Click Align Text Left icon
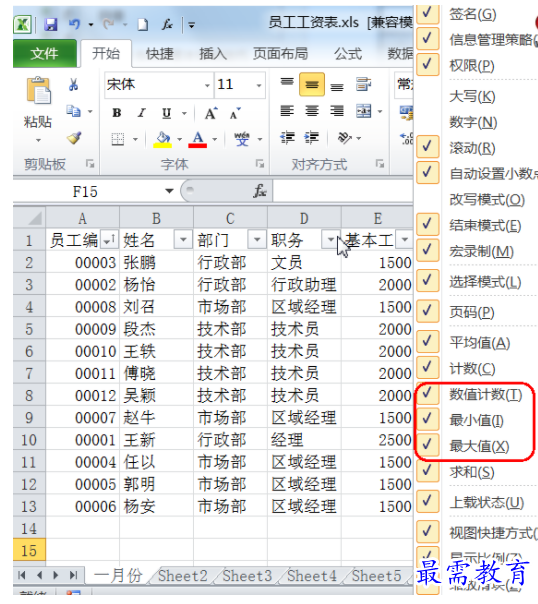Viewport: 538px width, 604px height. point(287,111)
